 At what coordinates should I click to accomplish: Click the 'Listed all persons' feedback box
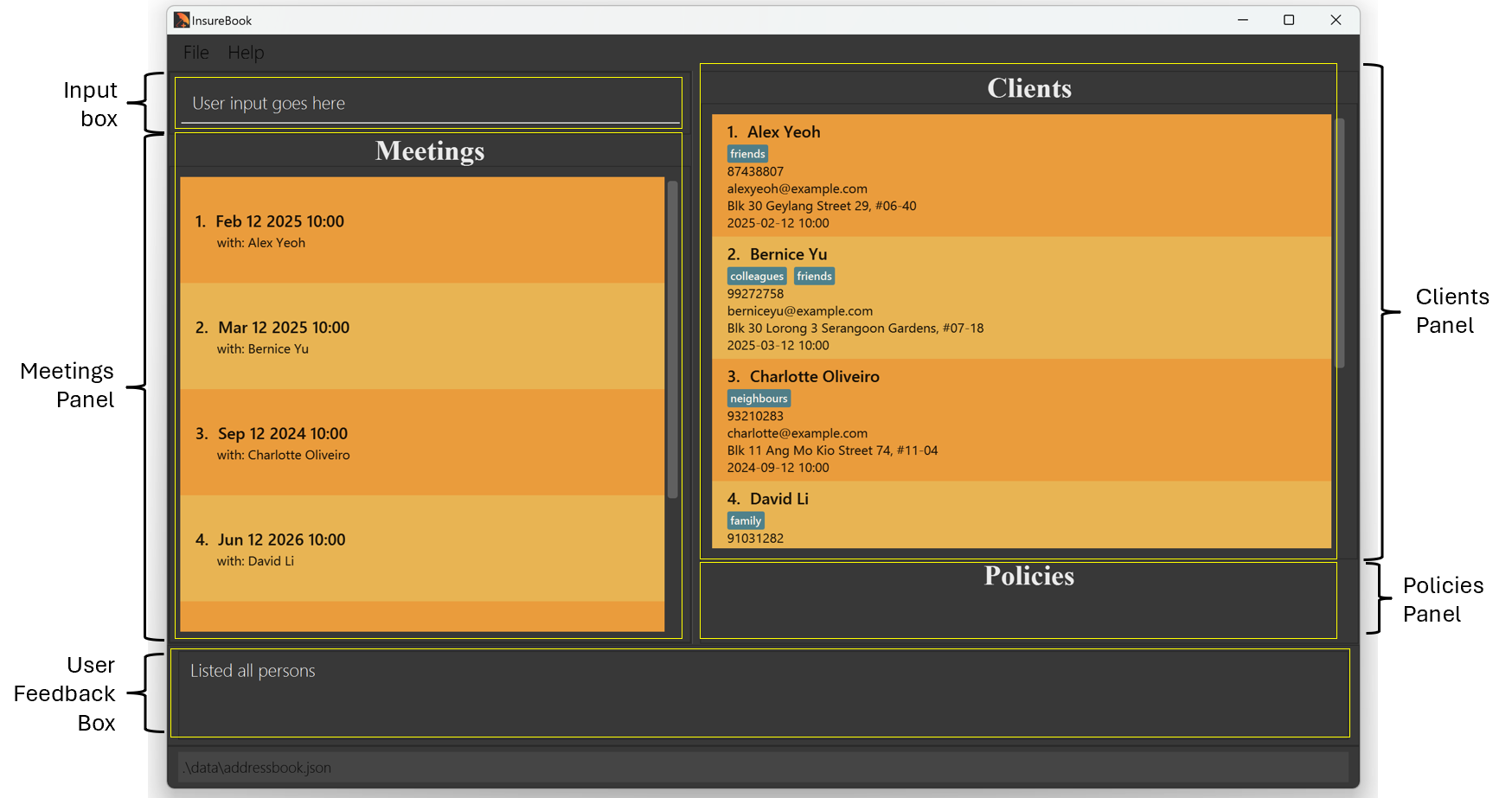(759, 693)
